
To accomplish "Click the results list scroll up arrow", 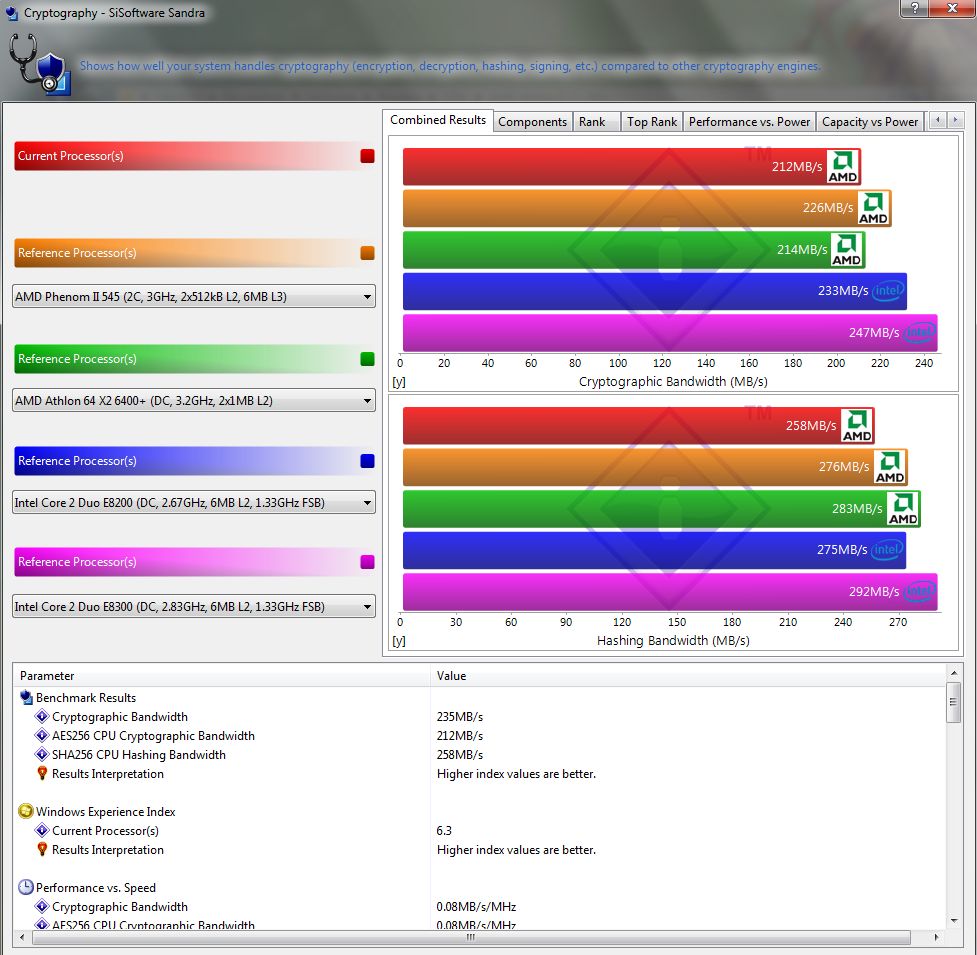I will [953, 673].
